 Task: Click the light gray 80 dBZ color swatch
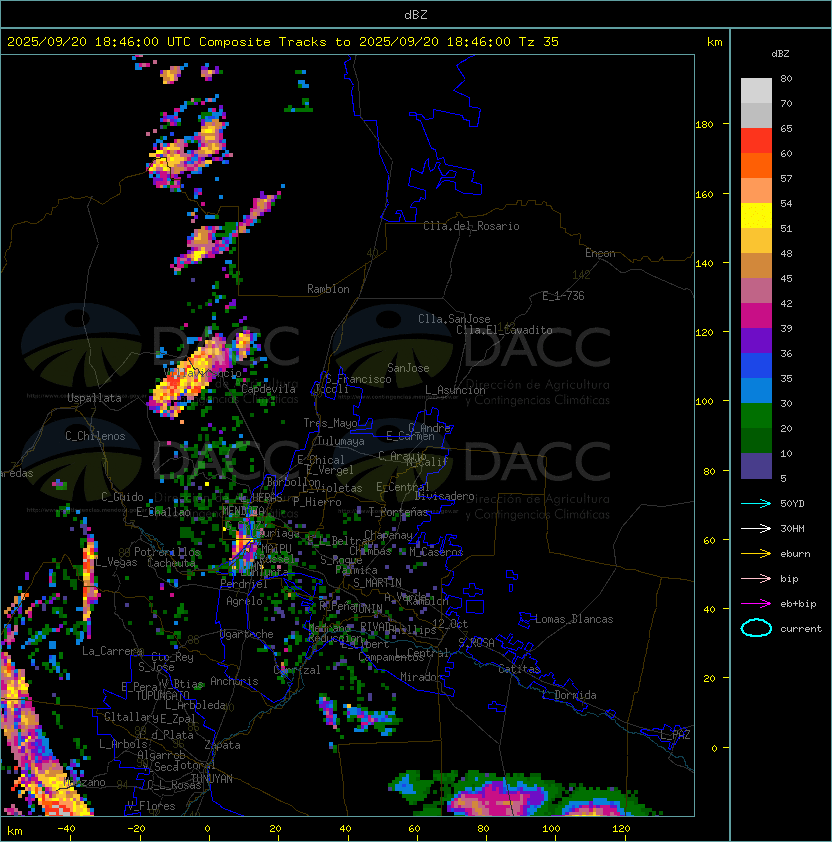(756, 91)
